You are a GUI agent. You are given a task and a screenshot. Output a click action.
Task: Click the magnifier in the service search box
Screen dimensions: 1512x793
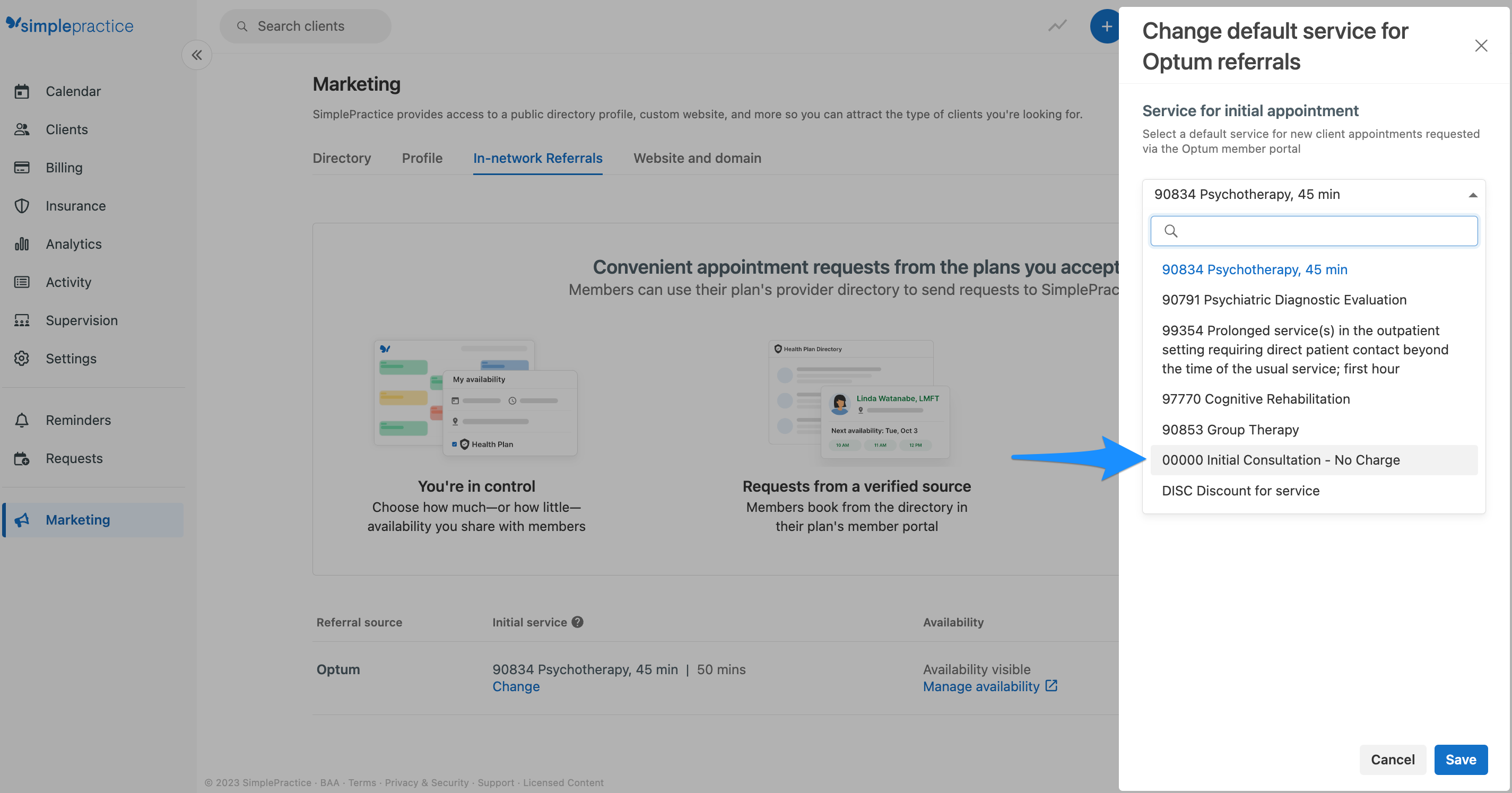point(1171,231)
